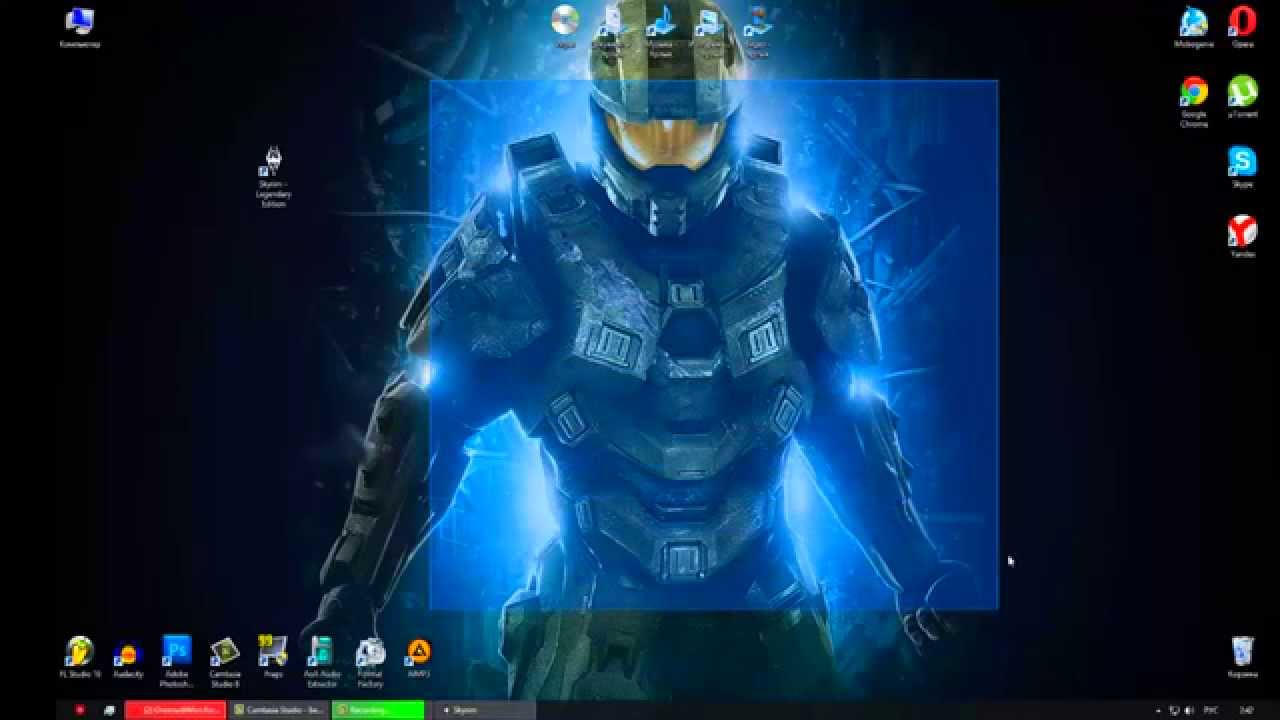Select the Computer desktop icon

click(79, 26)
